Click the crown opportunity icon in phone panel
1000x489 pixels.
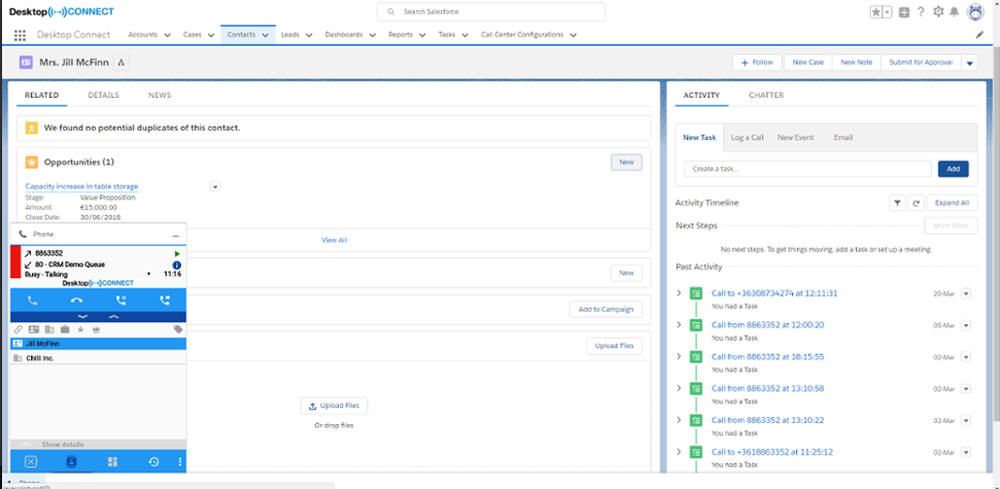point(96,330)
